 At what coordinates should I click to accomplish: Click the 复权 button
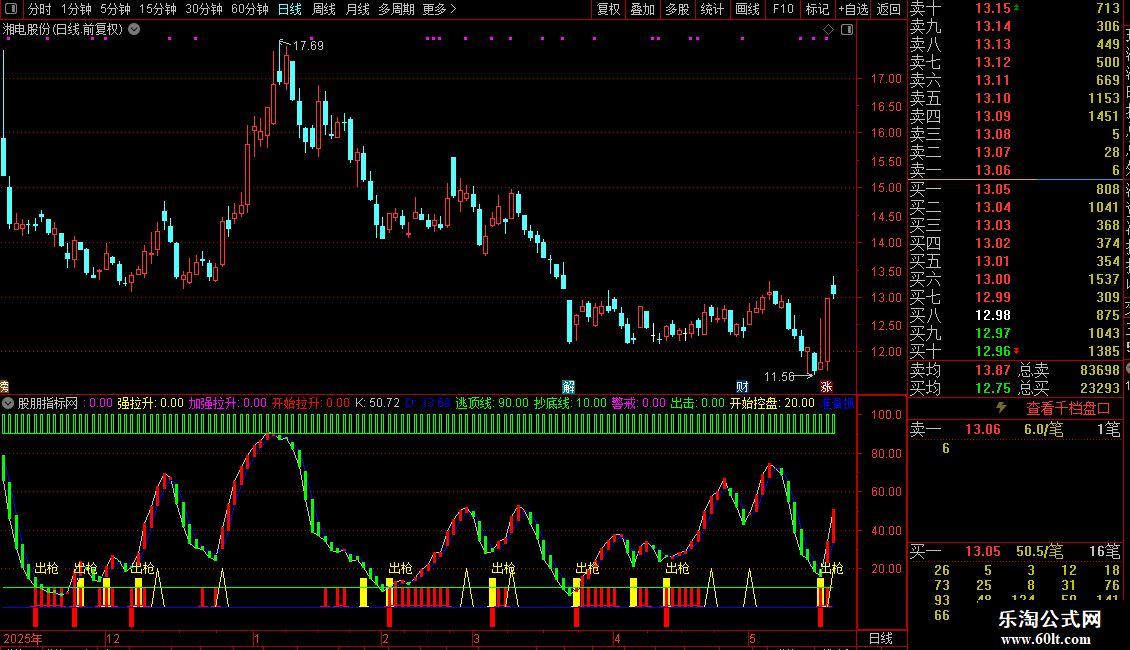(x=608, y=9)
